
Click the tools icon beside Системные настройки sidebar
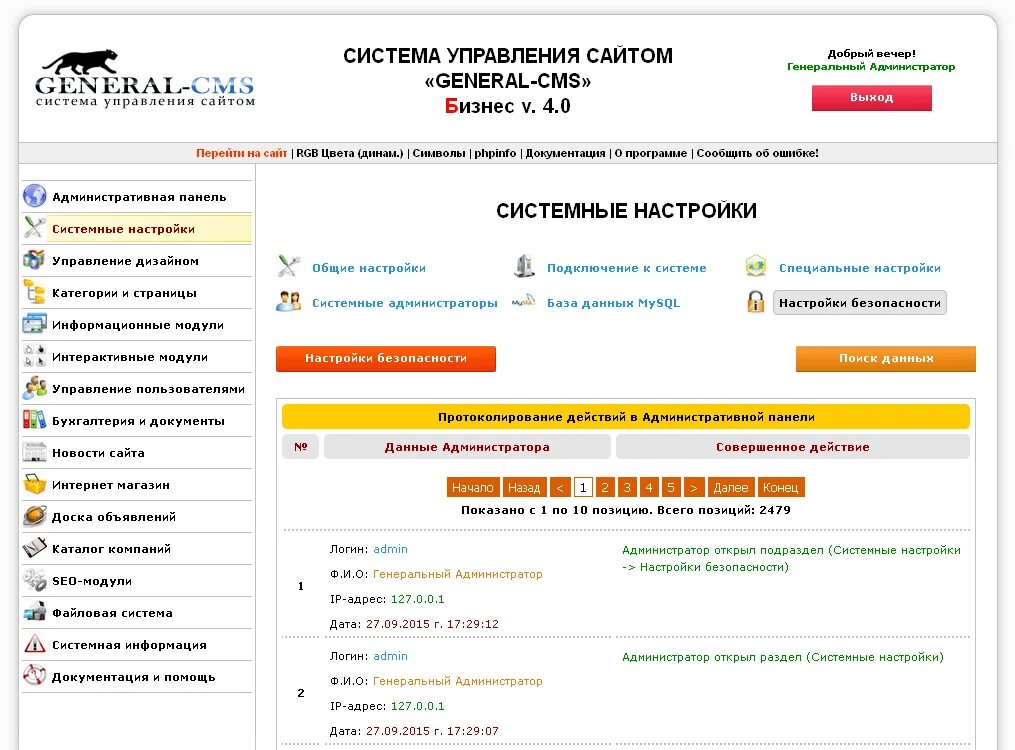(x=34, y=228)
